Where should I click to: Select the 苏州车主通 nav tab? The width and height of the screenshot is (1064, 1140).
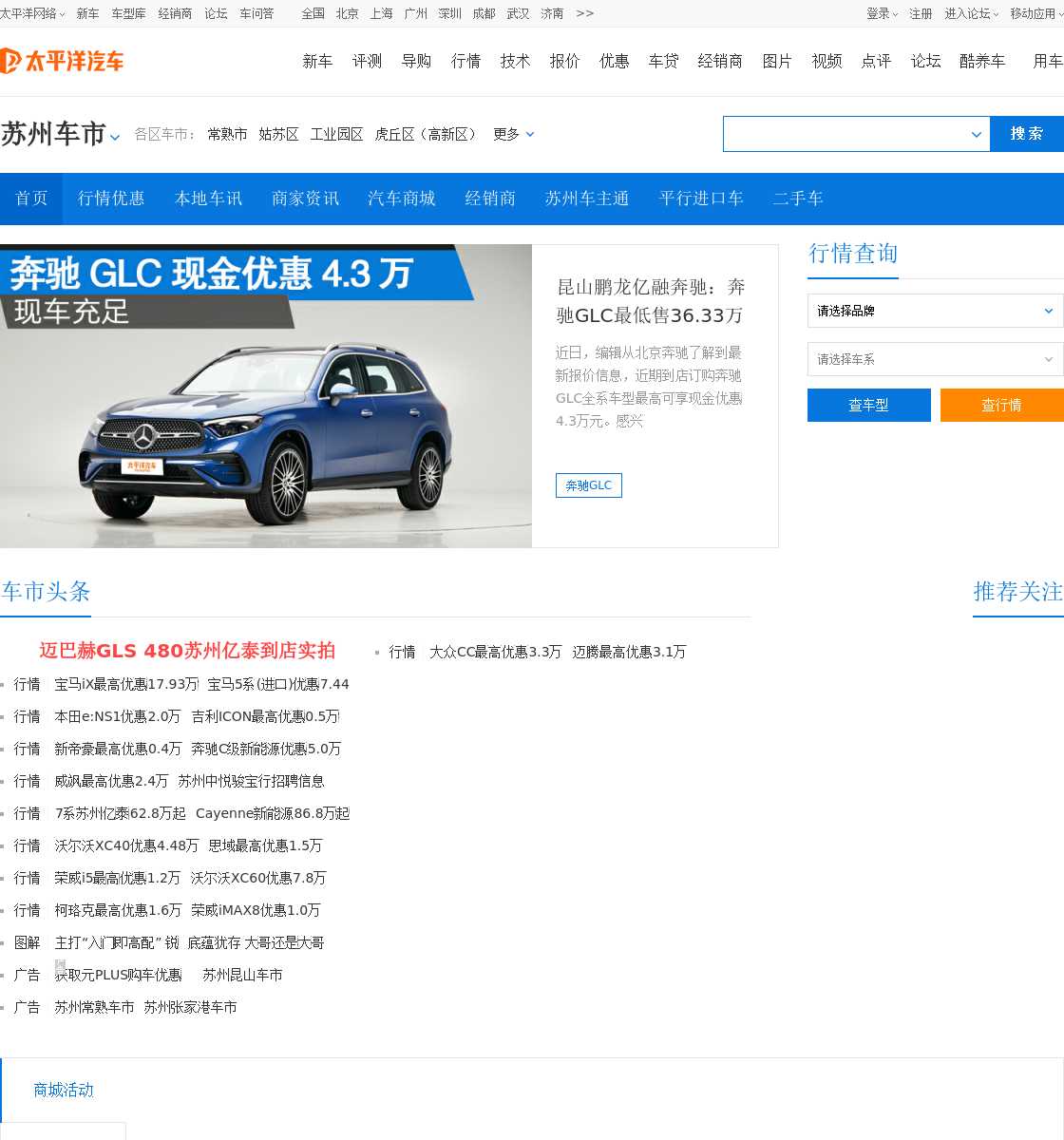coord(587,199)
